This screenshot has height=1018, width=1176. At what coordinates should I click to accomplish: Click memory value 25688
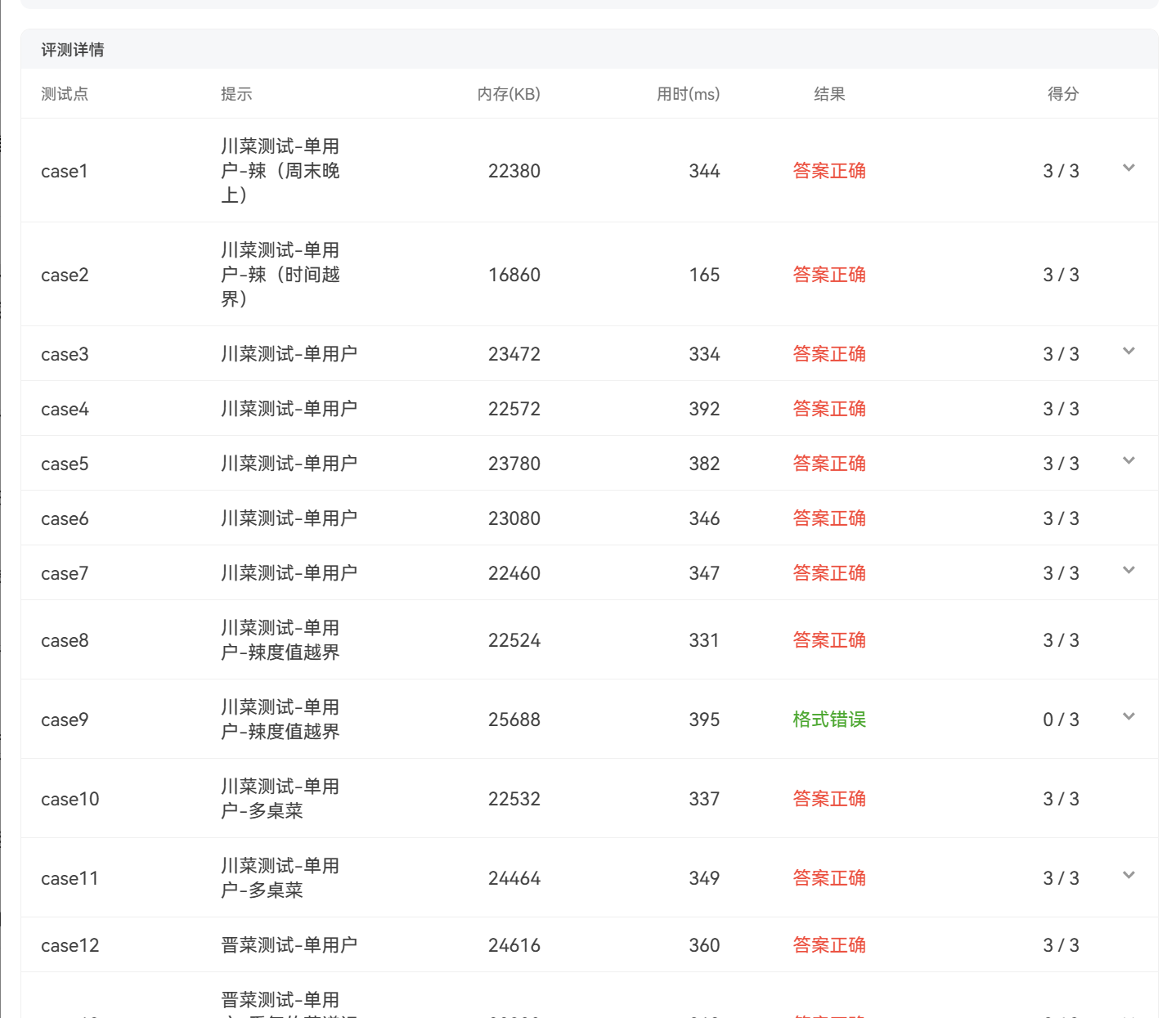coord(514,720)
